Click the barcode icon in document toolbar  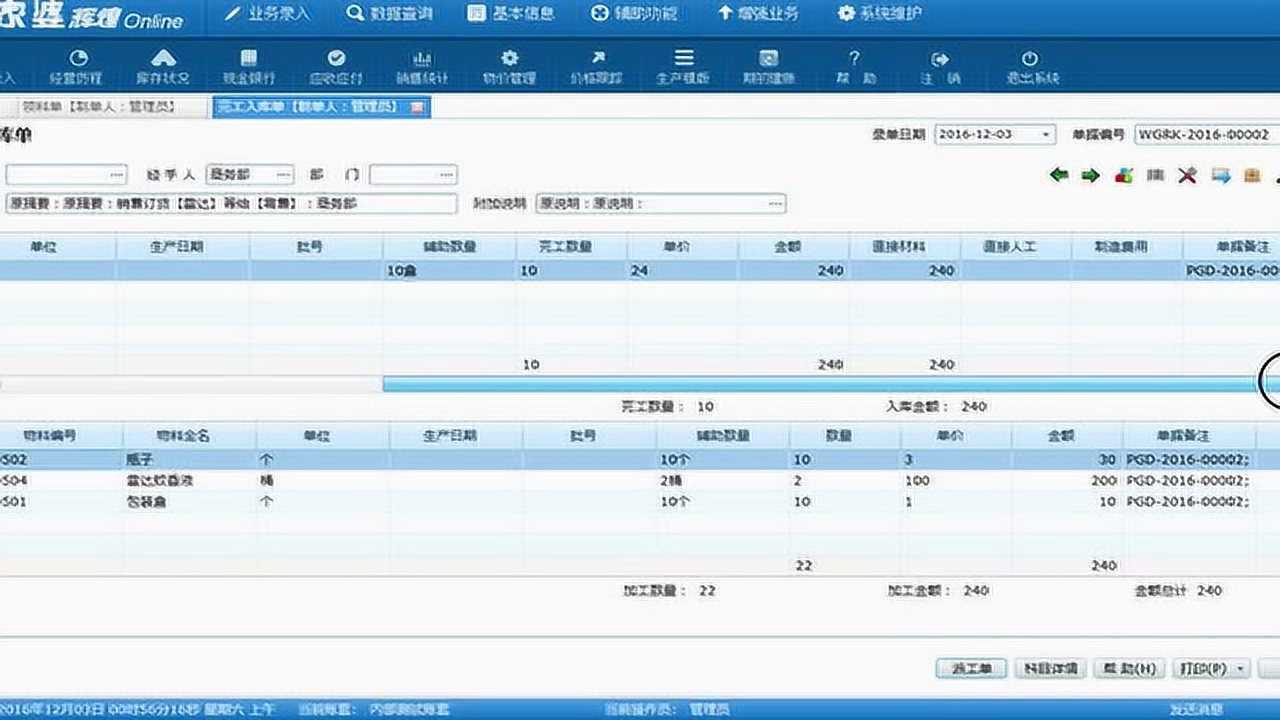[x=1155, y=175]
